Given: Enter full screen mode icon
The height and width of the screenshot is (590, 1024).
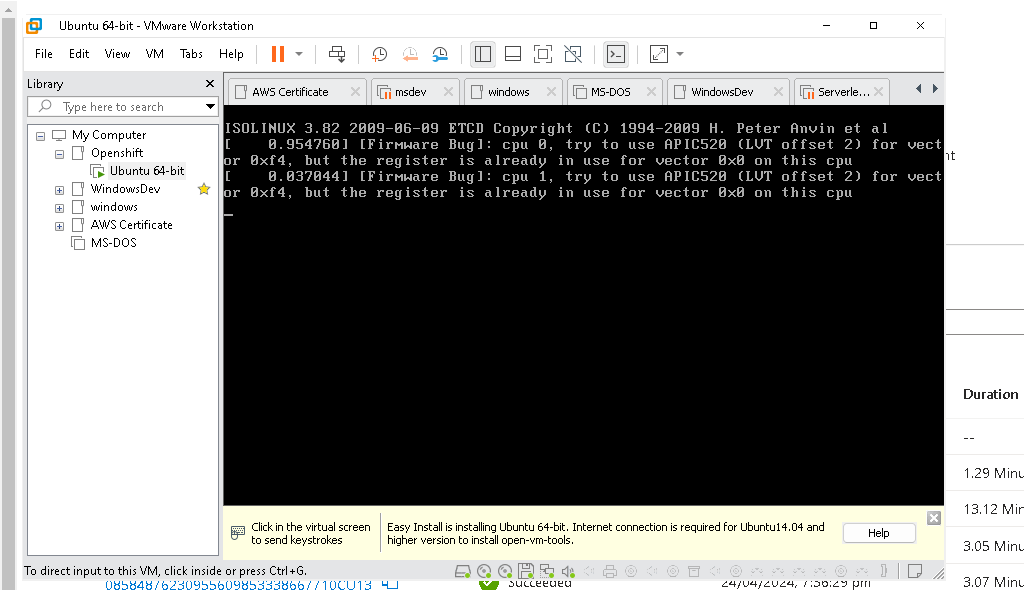Looking at the screenshot, I should click(x=543, y=54).
